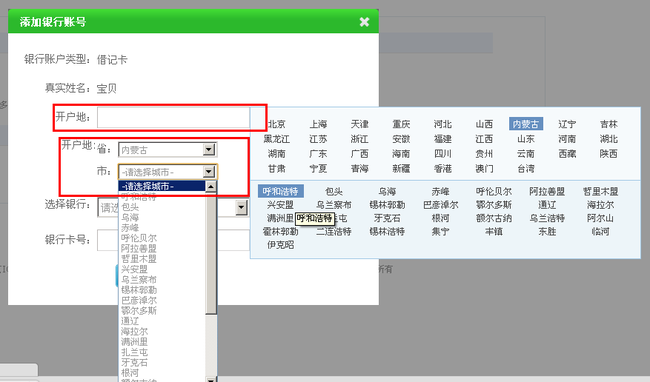This screenshot has width=650, height=382.
Task: Choose 鄂尔多斯 in the city dropdown list
Action: [139, 310]
